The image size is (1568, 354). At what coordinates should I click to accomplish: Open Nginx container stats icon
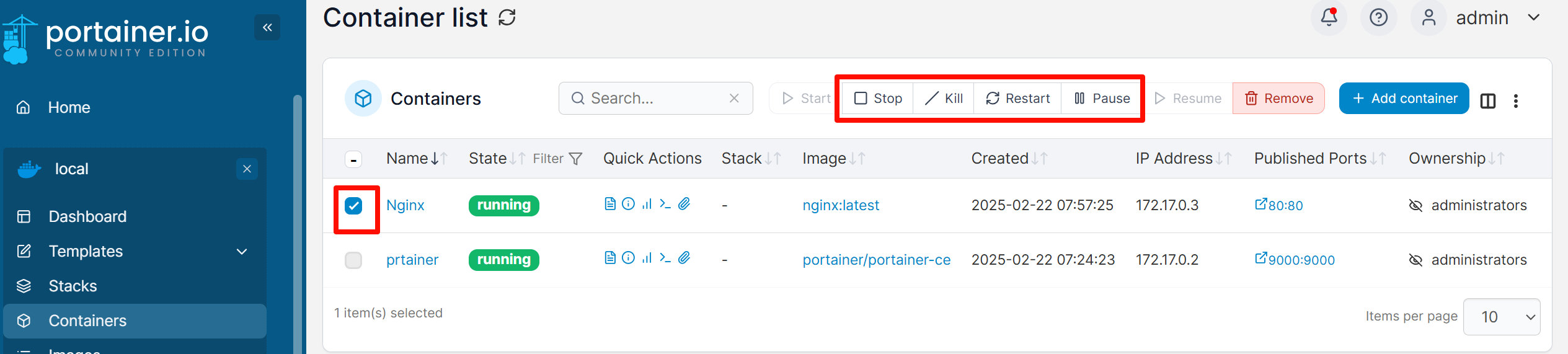(647, 204)
